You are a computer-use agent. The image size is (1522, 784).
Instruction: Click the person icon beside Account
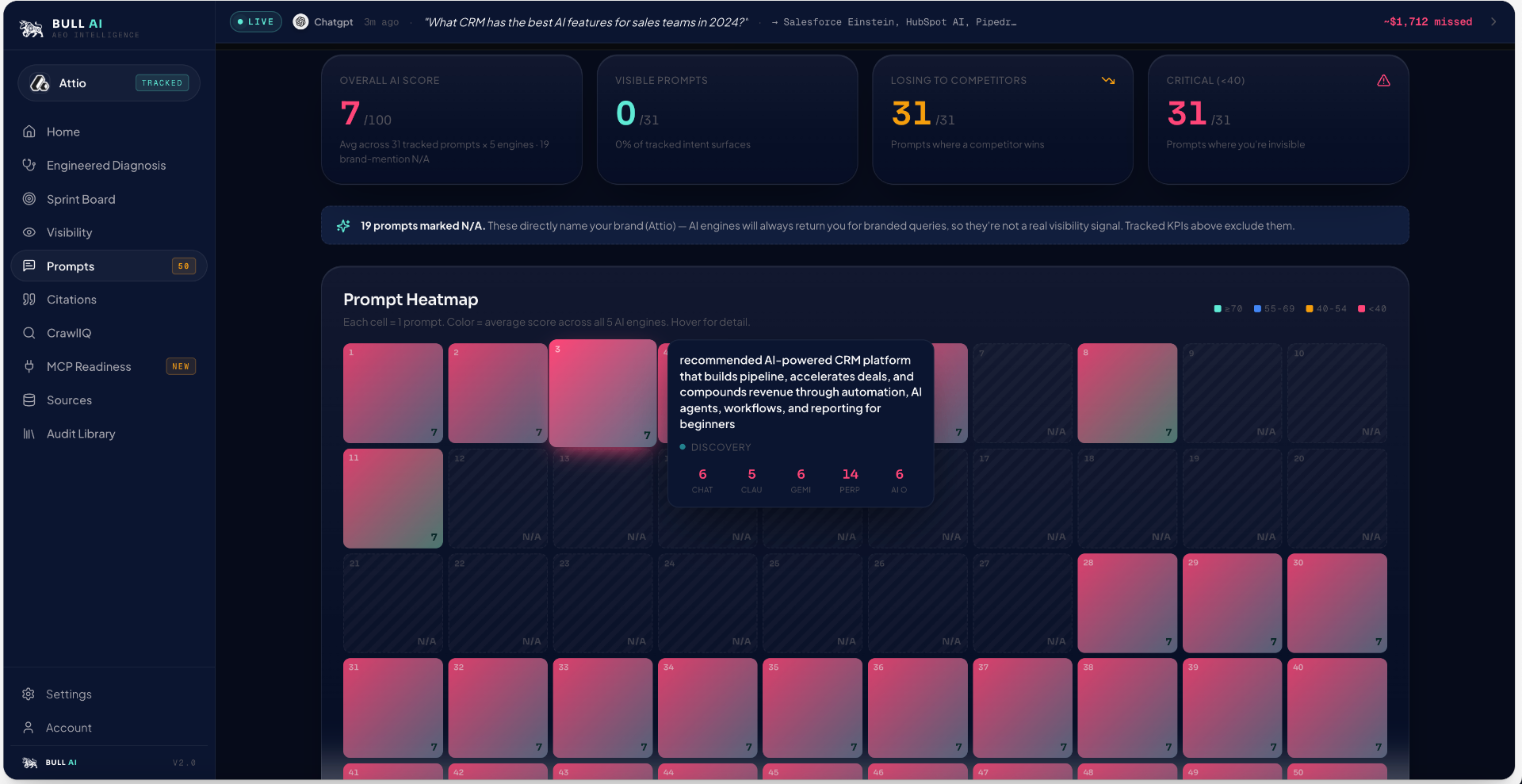coord(29,728)
